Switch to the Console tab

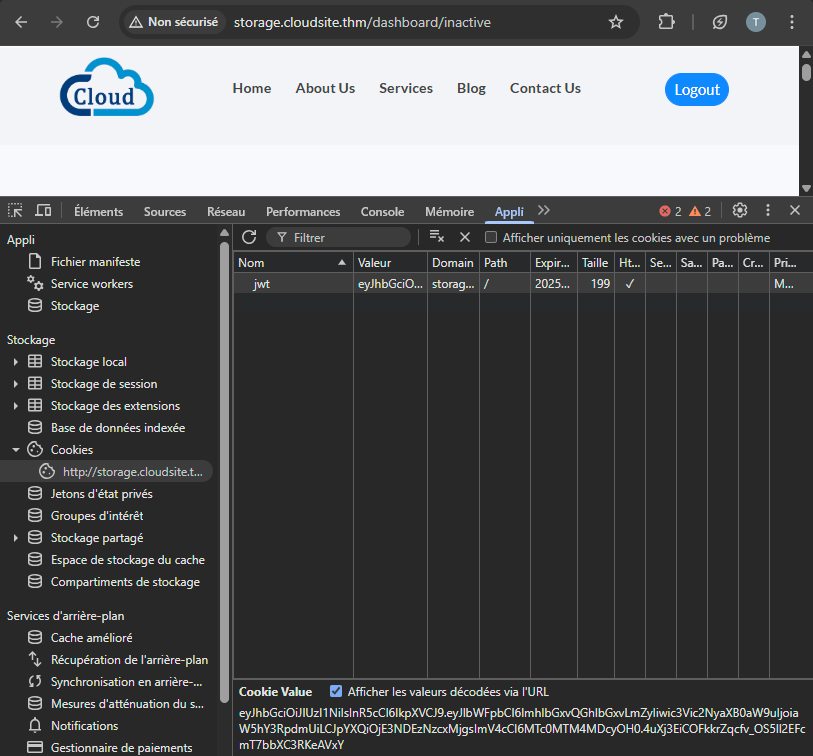coord(382,212)
